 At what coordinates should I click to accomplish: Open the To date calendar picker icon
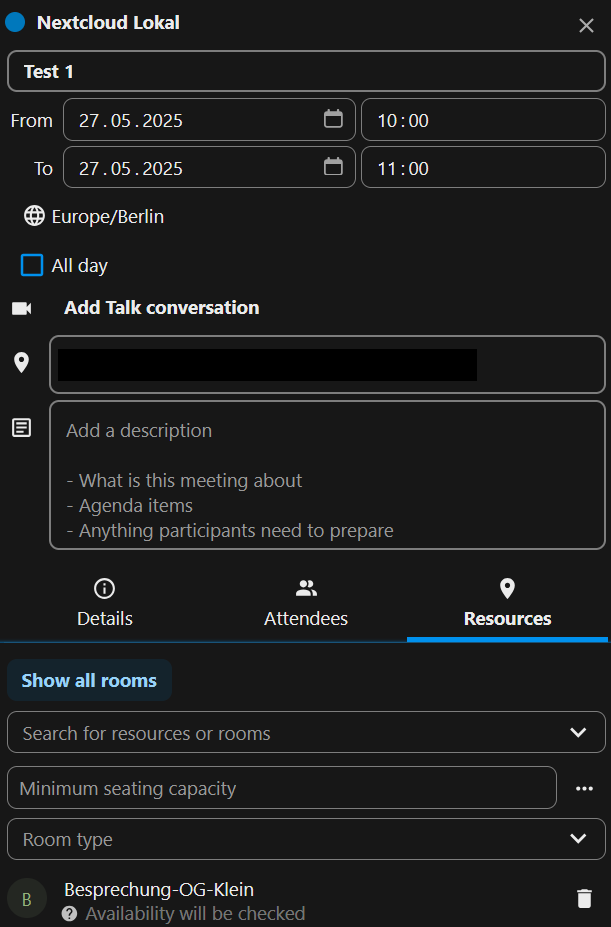[x=333, y=167]
